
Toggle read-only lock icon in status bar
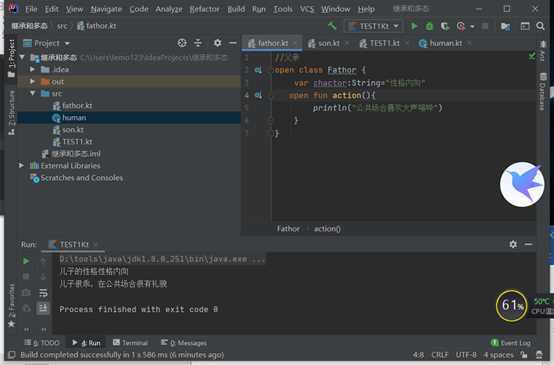pyautogui.click(x=524, y=355)
